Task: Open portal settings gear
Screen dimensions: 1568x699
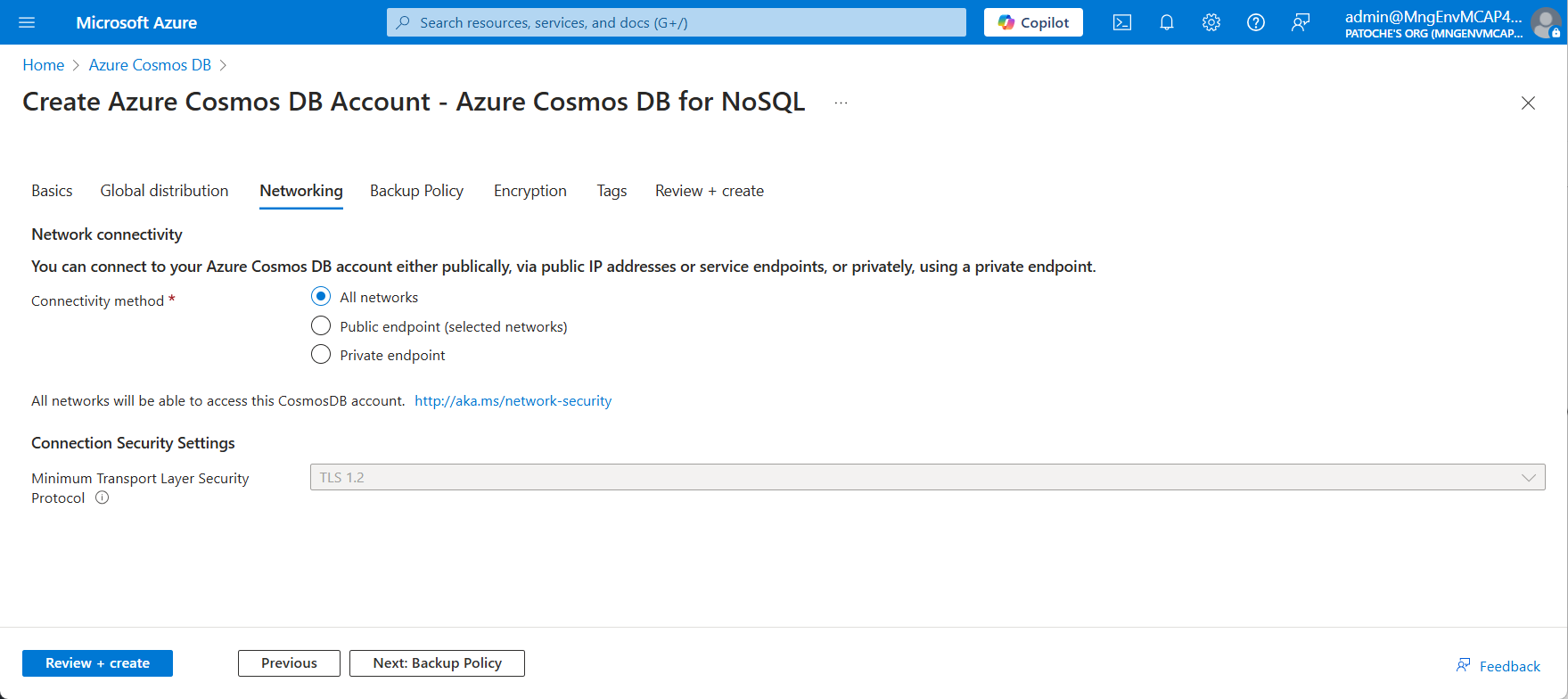Action: coord(1211,22)
